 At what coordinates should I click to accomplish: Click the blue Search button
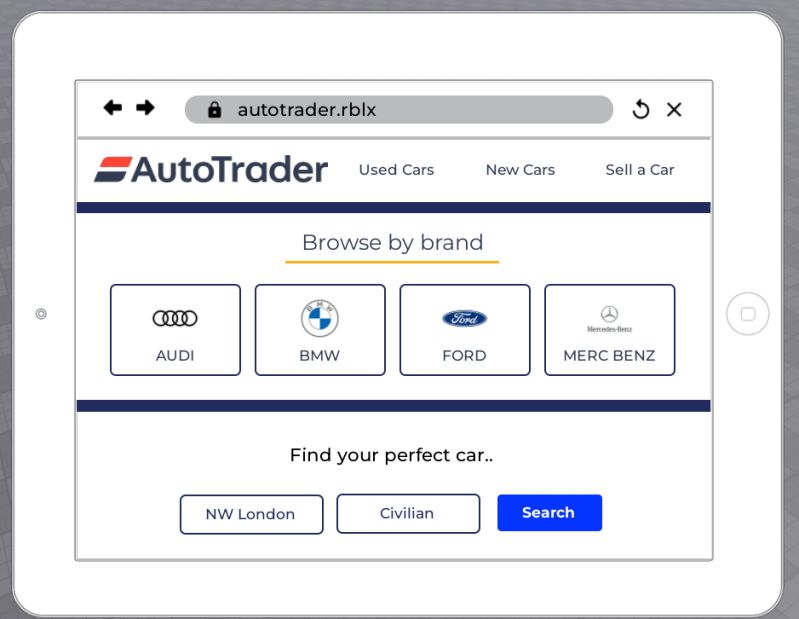tap(549, 513)
